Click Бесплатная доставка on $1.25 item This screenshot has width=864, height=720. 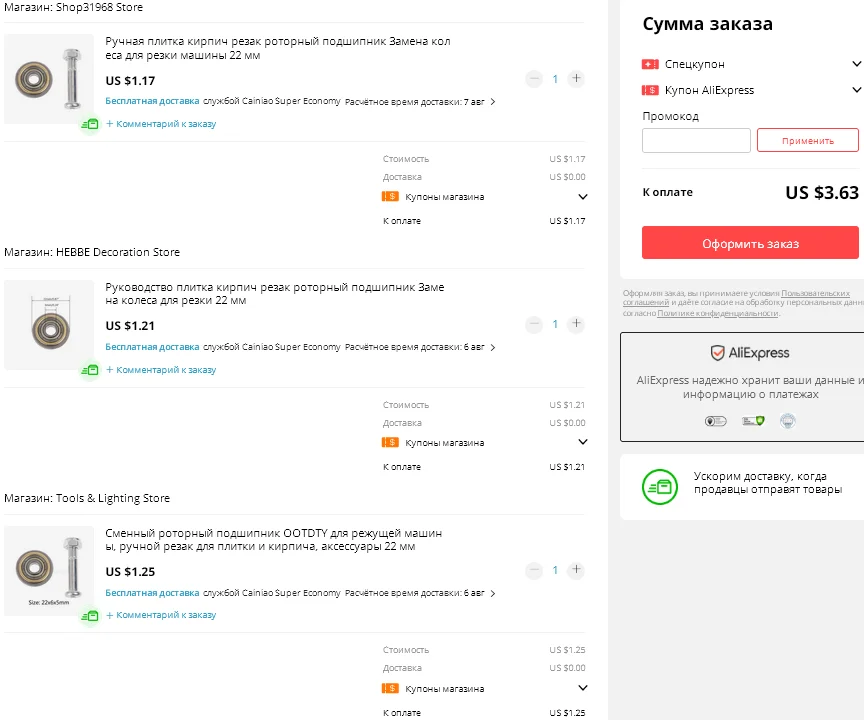(x=152, y=593)
